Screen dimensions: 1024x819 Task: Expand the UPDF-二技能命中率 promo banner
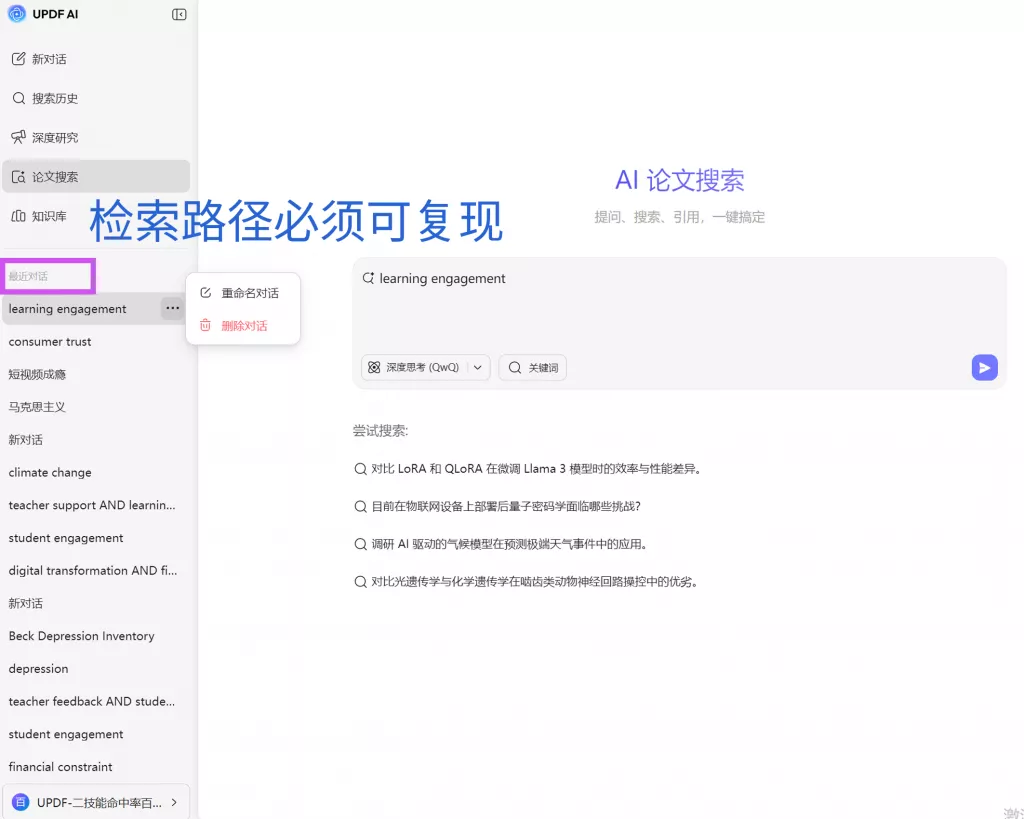(96, 801)
